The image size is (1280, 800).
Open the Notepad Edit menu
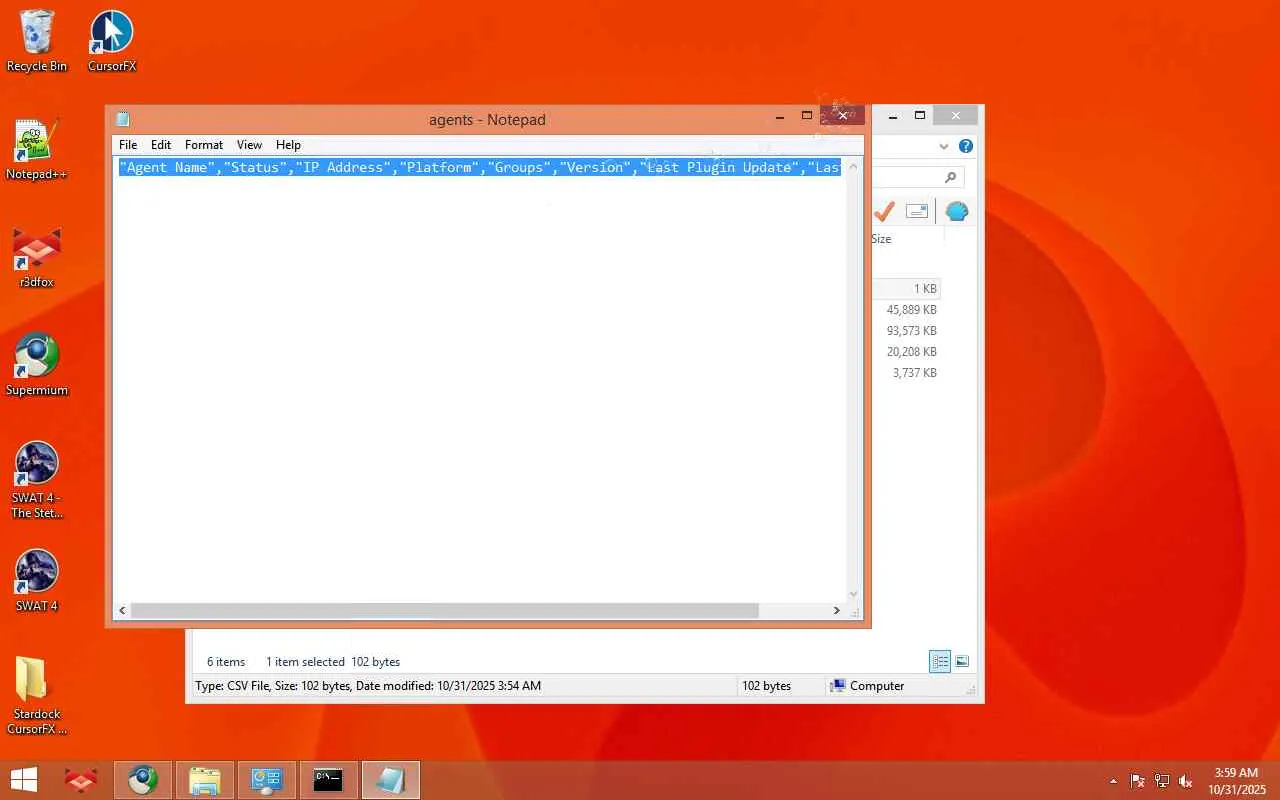161,145
